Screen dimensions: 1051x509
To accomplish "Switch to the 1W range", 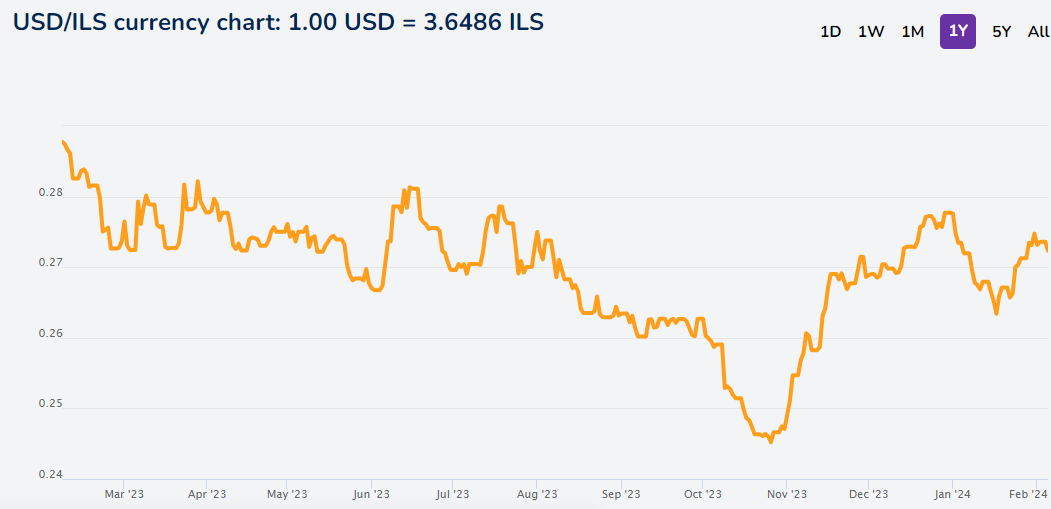I will [871, 32].
